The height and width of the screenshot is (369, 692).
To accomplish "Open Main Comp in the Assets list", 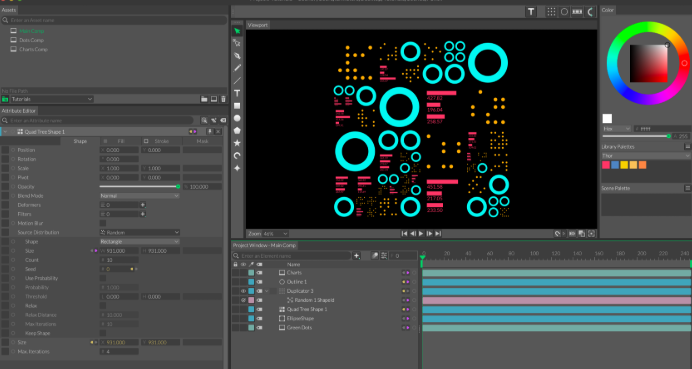I will tap(31, 31).
